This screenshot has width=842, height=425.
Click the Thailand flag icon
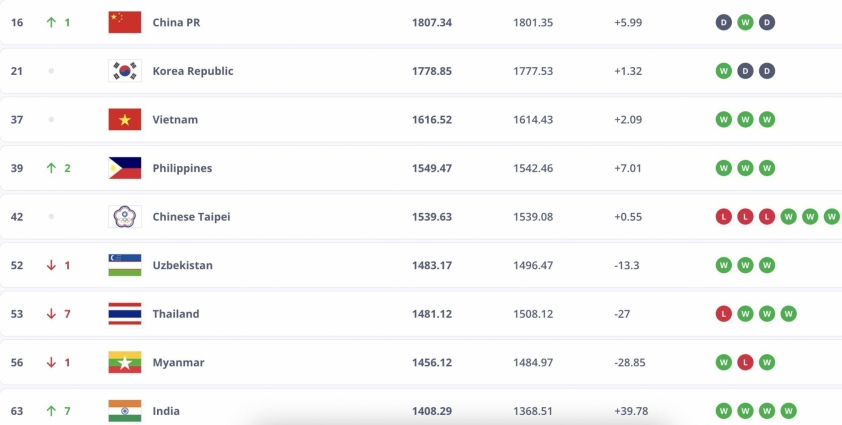tap(125, 314)
